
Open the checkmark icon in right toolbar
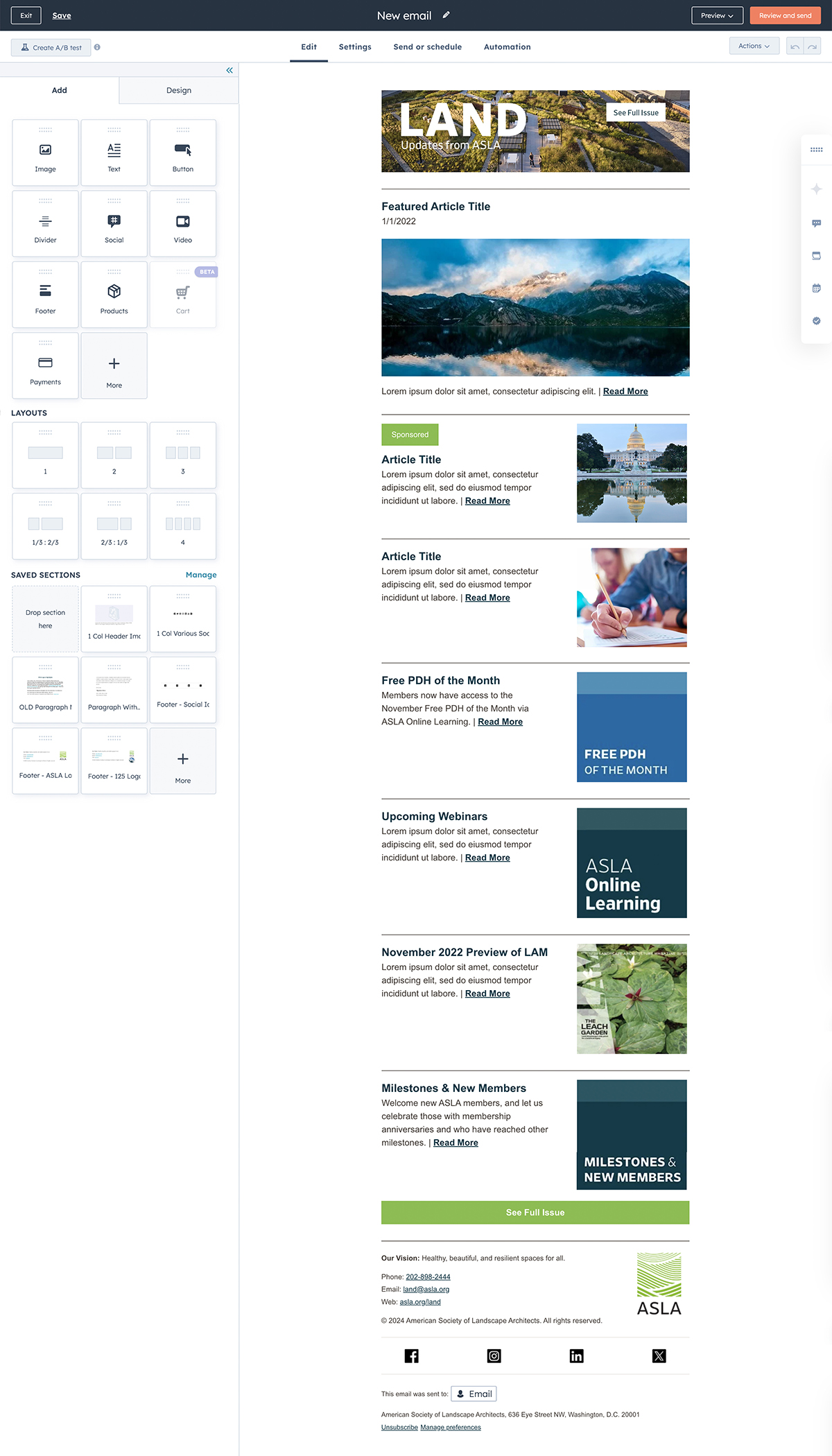[x=817, y=320]
